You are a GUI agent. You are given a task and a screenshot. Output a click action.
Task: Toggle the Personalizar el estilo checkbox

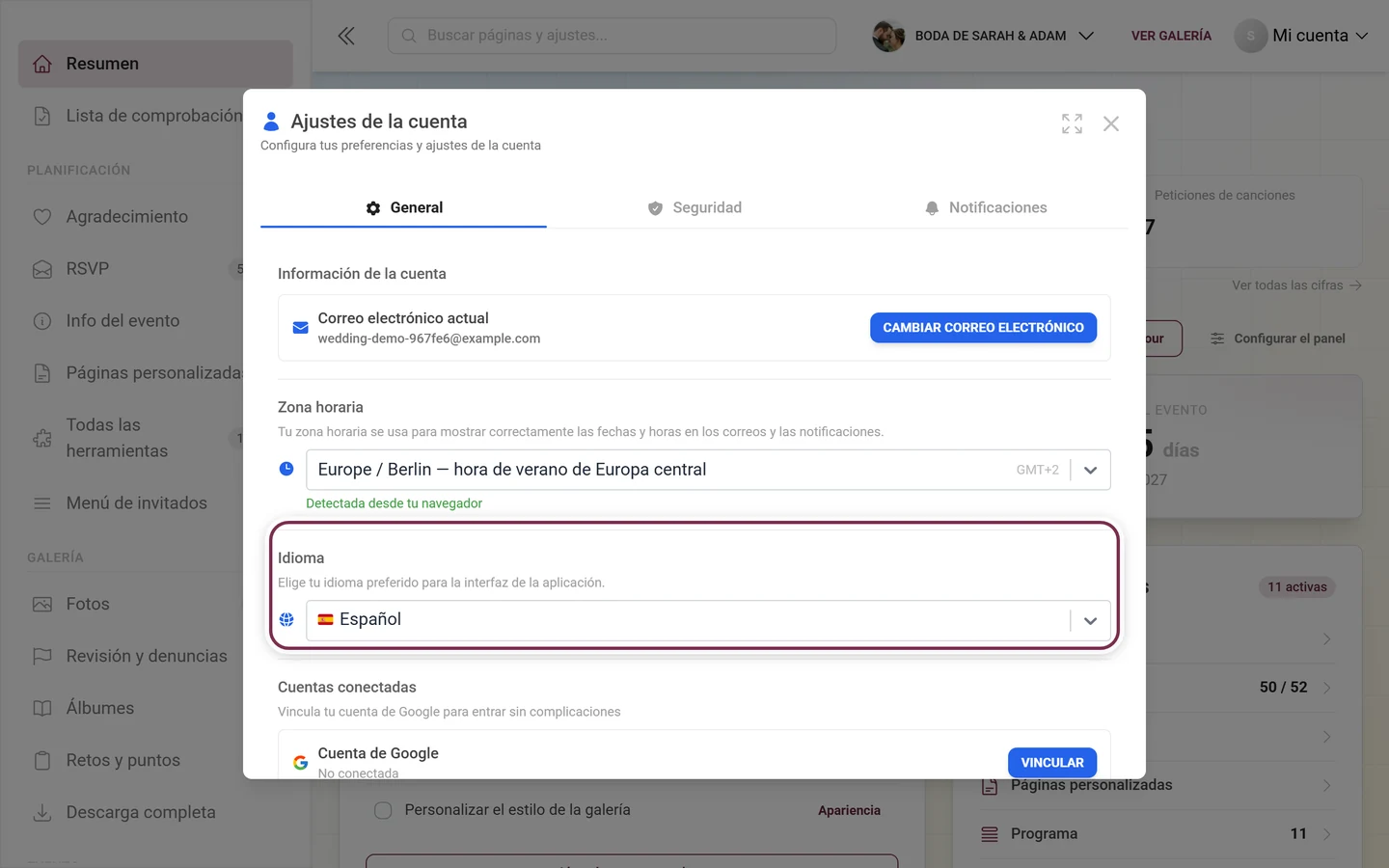(383, 810)
